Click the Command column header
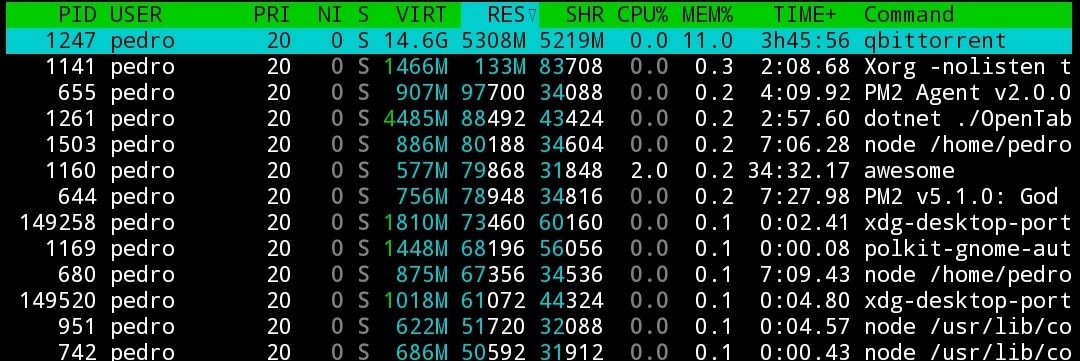 [x=909, y=14]
